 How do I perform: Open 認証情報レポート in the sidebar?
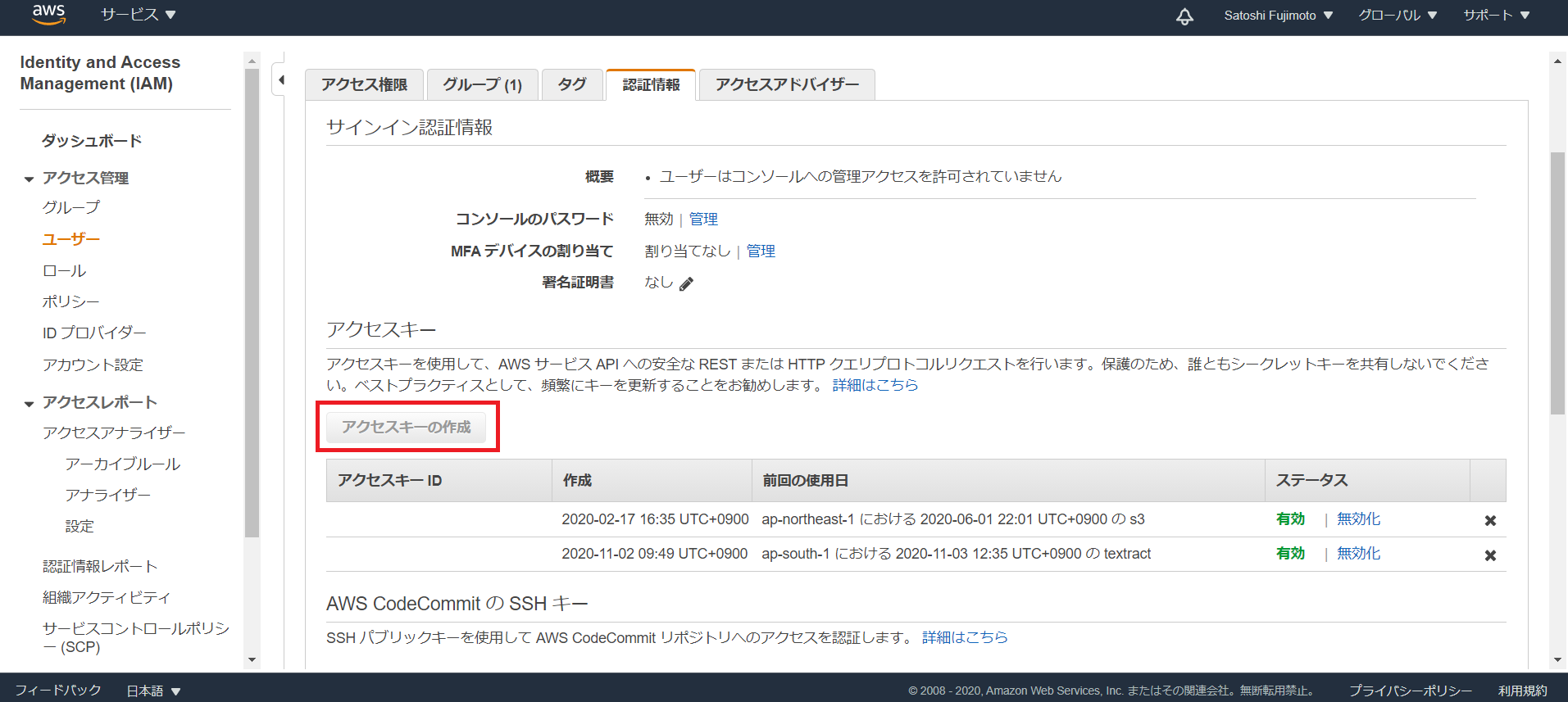[x=100, y=566]
